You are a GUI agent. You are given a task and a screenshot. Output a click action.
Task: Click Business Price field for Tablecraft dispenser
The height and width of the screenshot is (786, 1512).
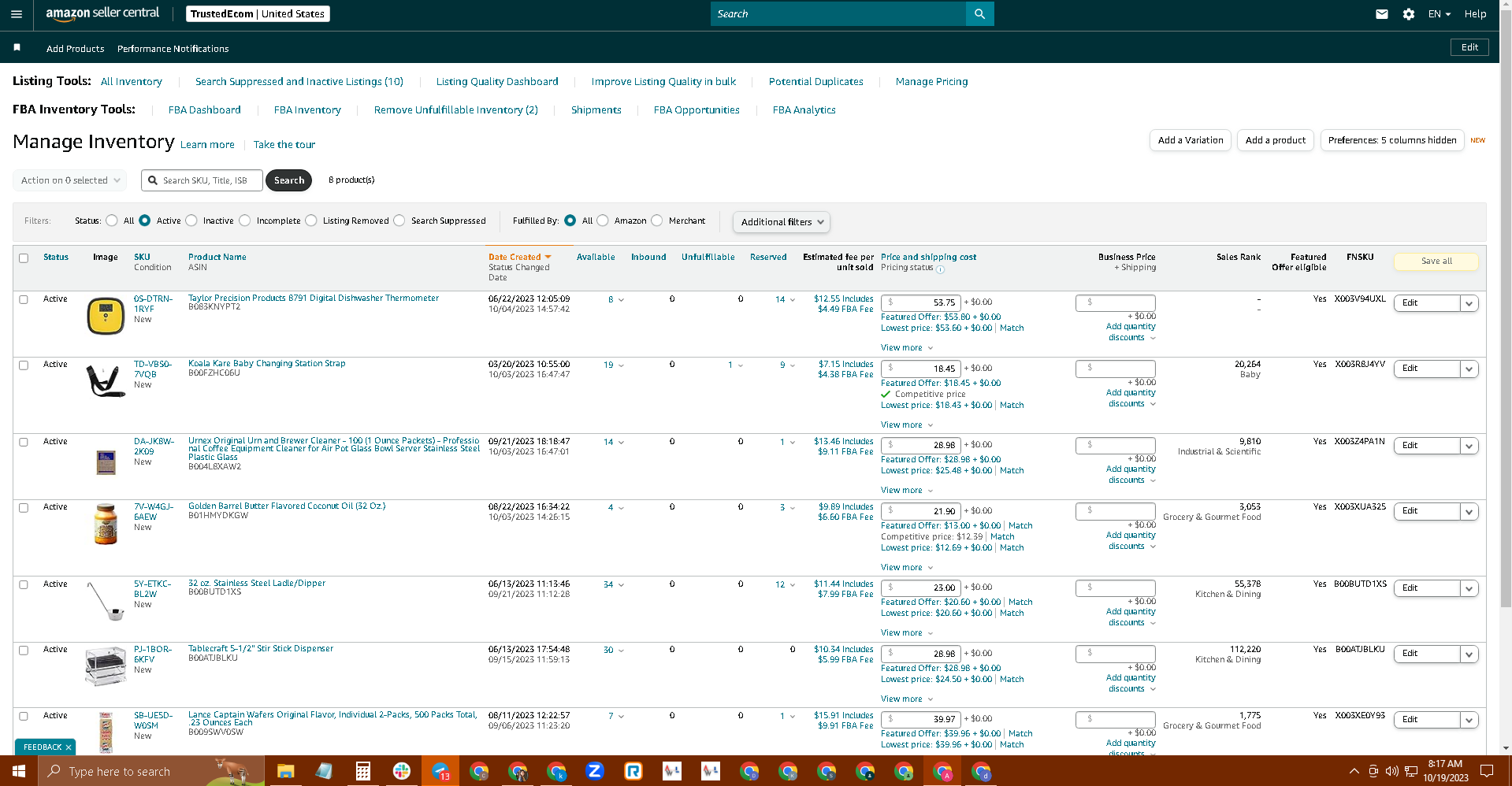1116,654
